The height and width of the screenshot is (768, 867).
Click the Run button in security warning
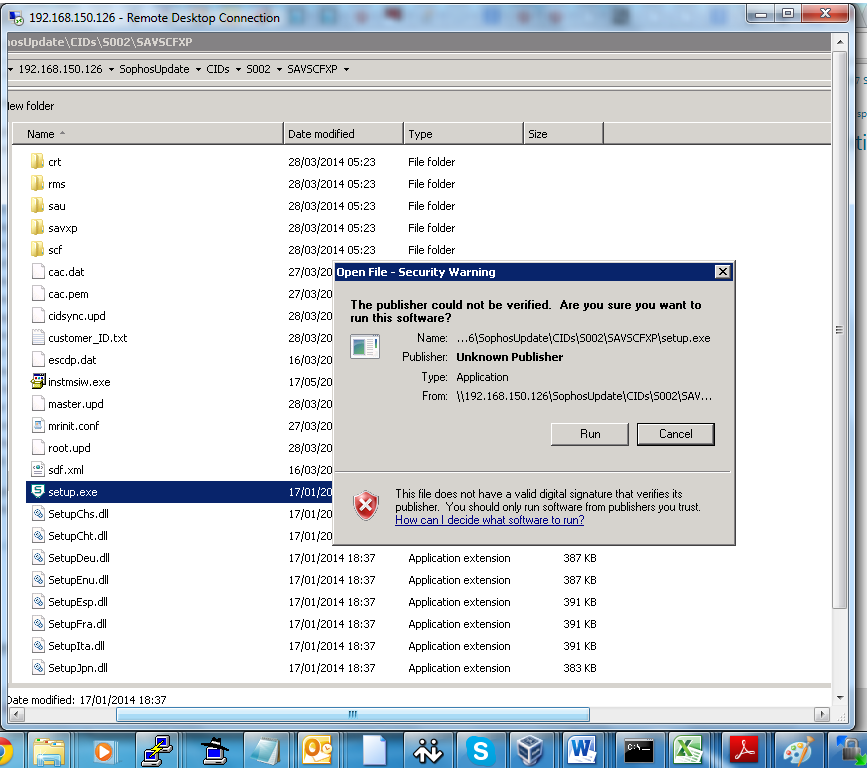coord(589,434)
